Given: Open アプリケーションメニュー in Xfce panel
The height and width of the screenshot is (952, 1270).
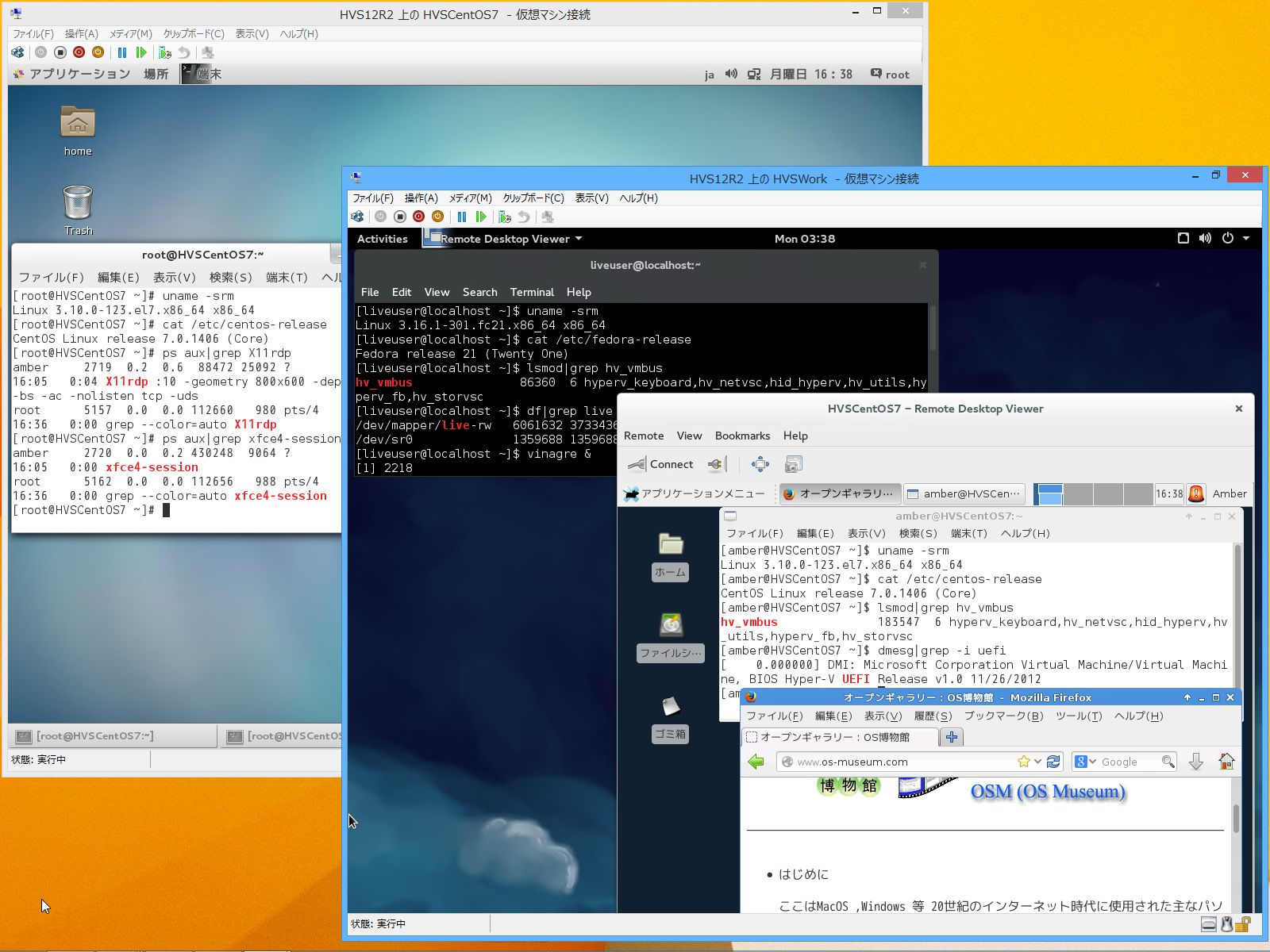Looking at the screenshot, I should [695, 493].
